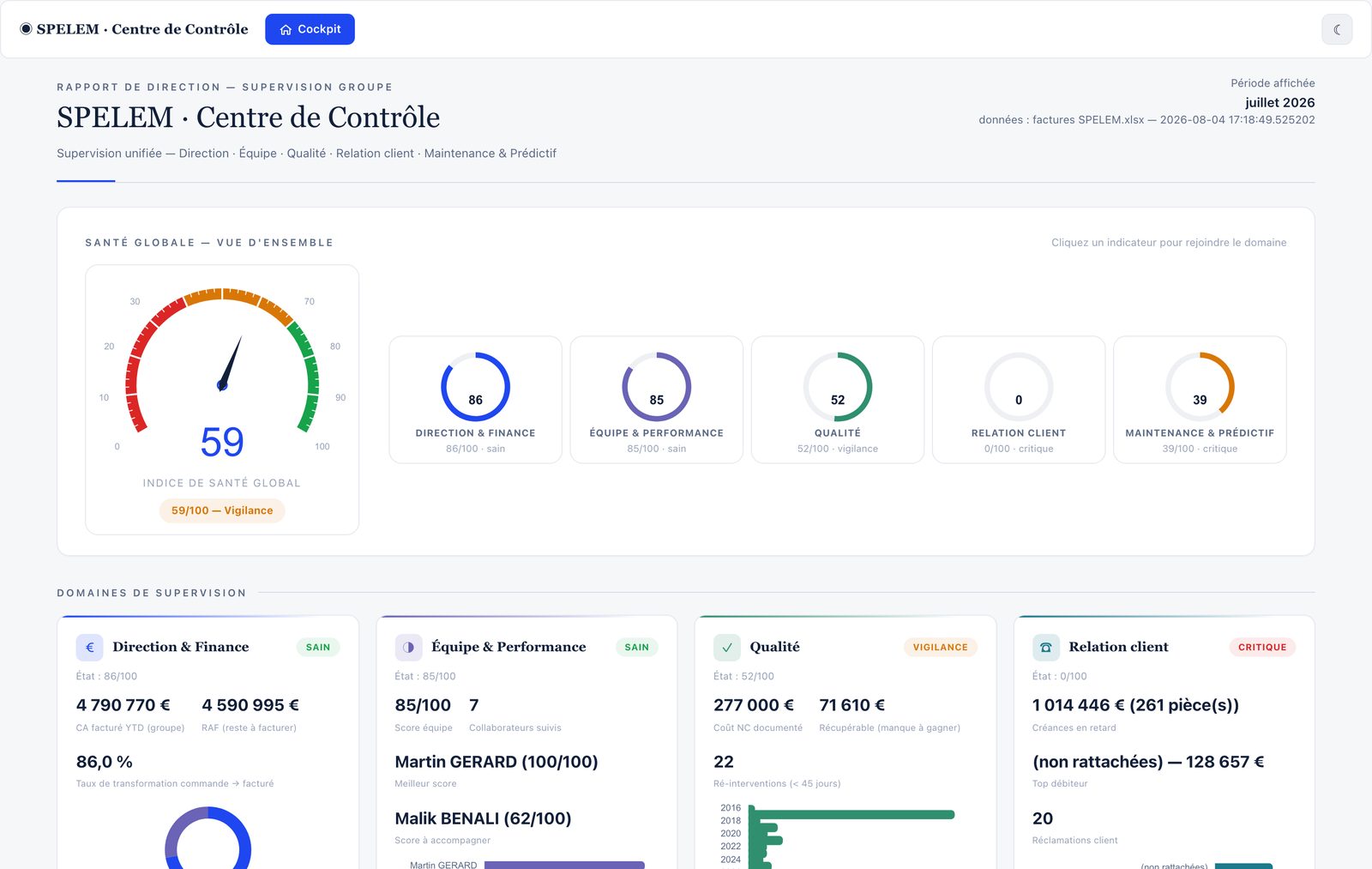Click the donut chart in Direction & Finance card

click(x=208, y=838)
